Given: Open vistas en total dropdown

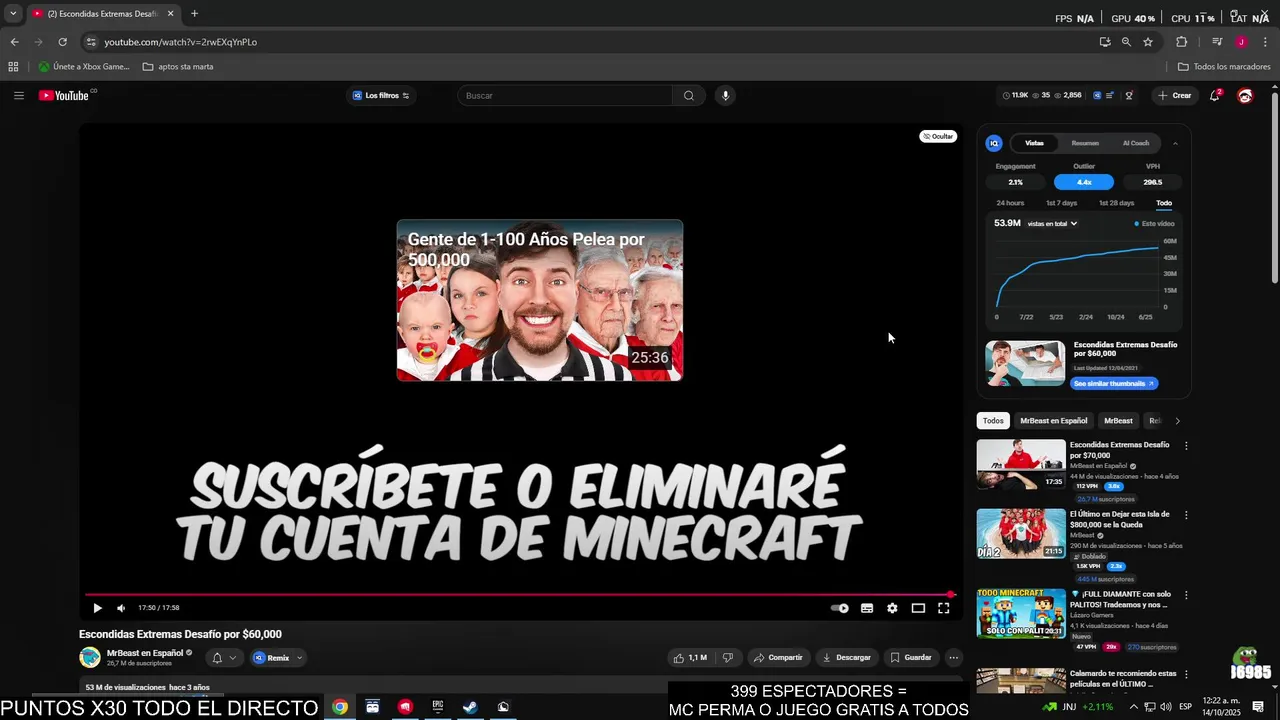Looking at the screenshot, I should click(x=1052, y=224).
